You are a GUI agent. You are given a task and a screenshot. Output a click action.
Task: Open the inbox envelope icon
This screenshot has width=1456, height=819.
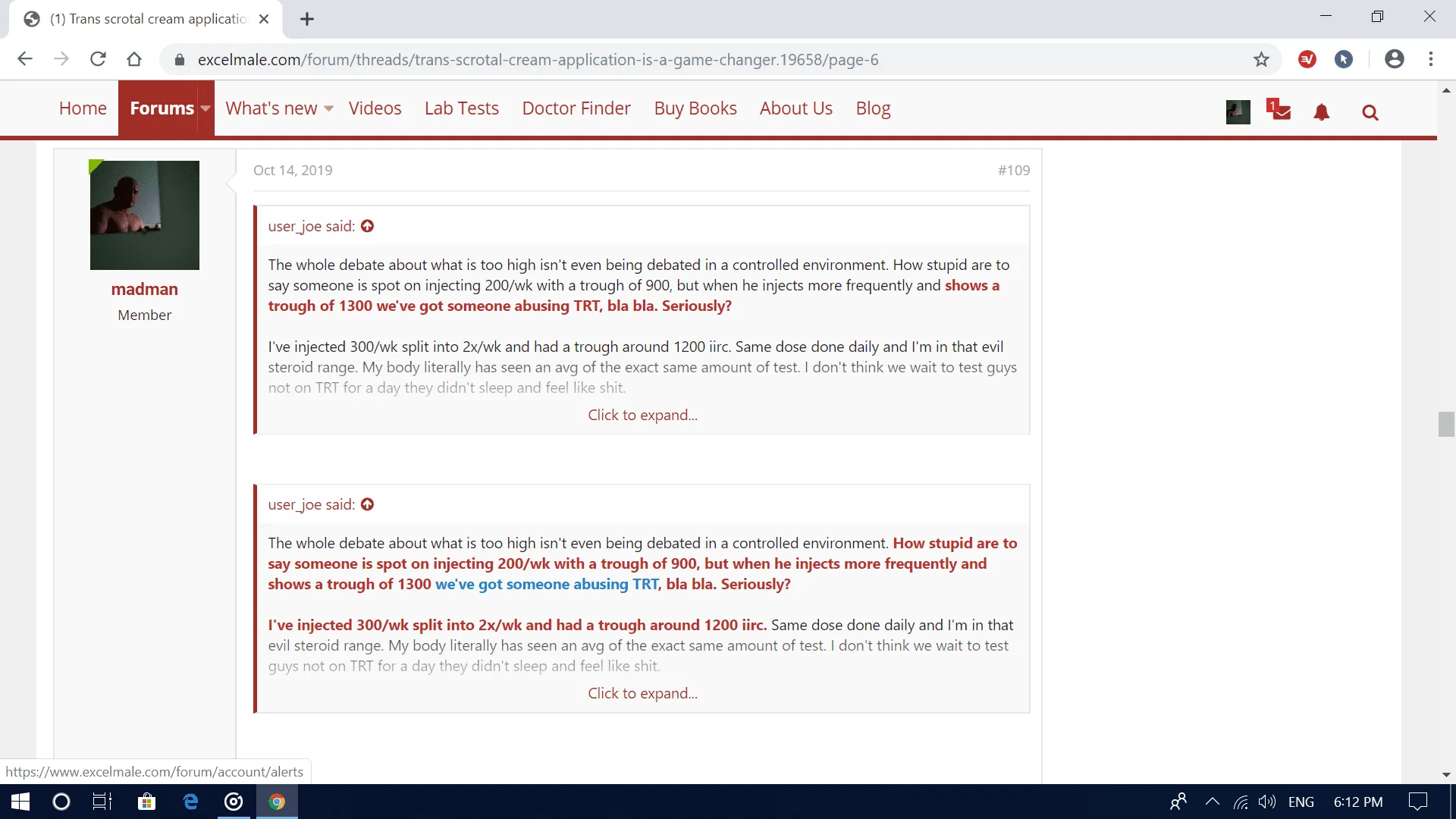pyautogui.click(x=1280, y=111)
